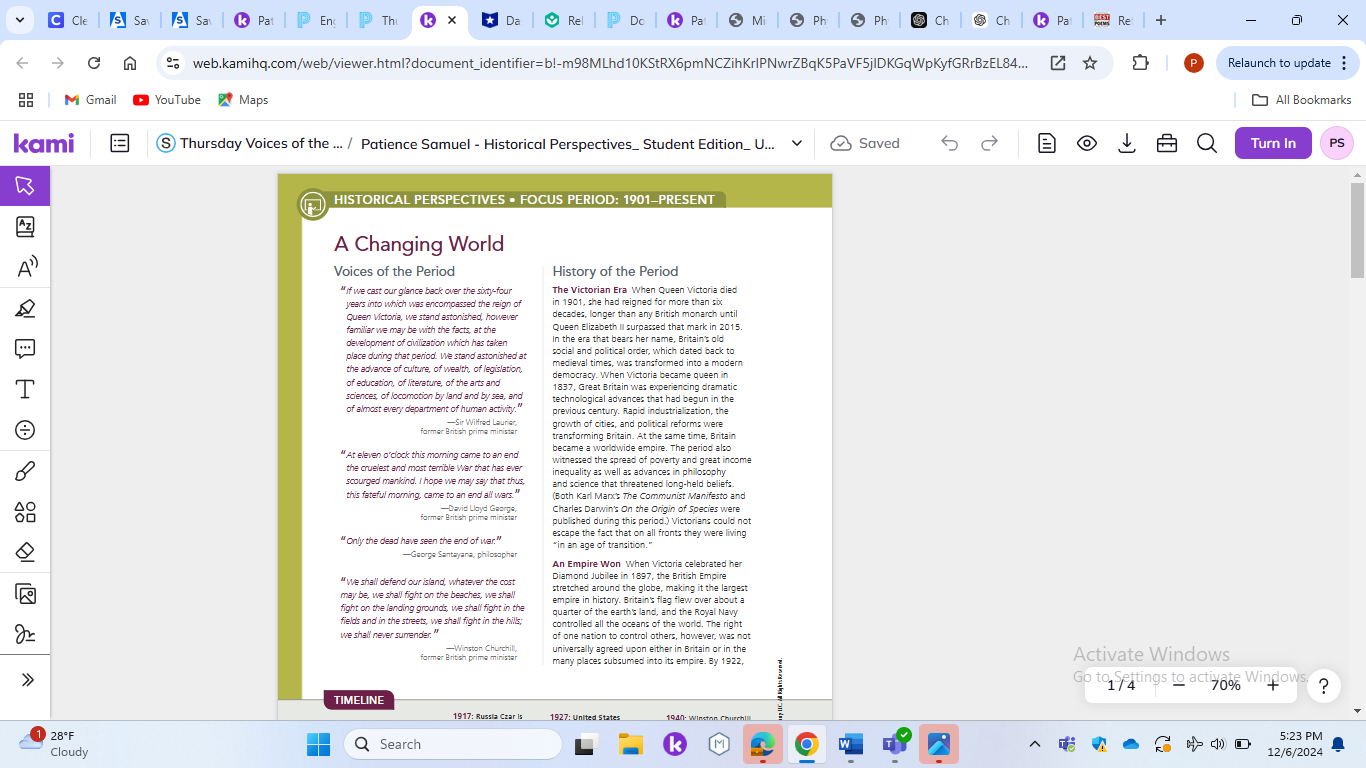Click the page document icon beside the eye

(x=1047, y=143)
